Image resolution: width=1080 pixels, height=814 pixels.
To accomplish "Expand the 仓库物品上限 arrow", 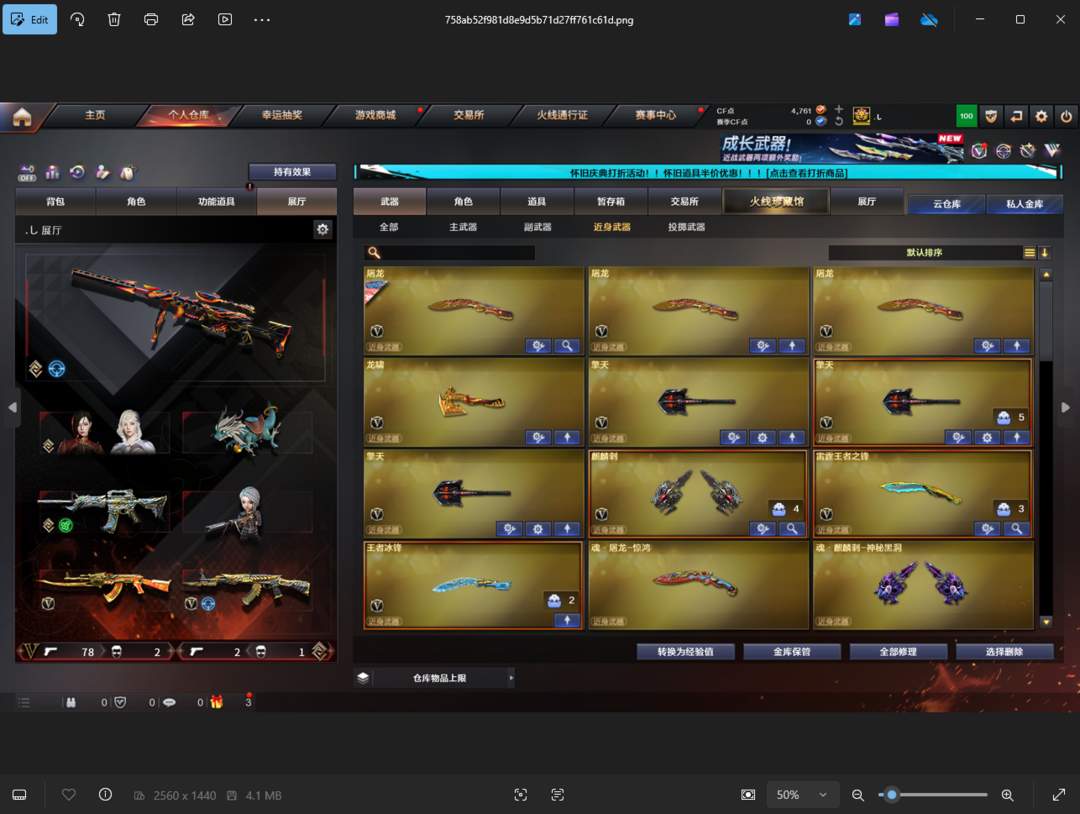I will tap(511, 678).
